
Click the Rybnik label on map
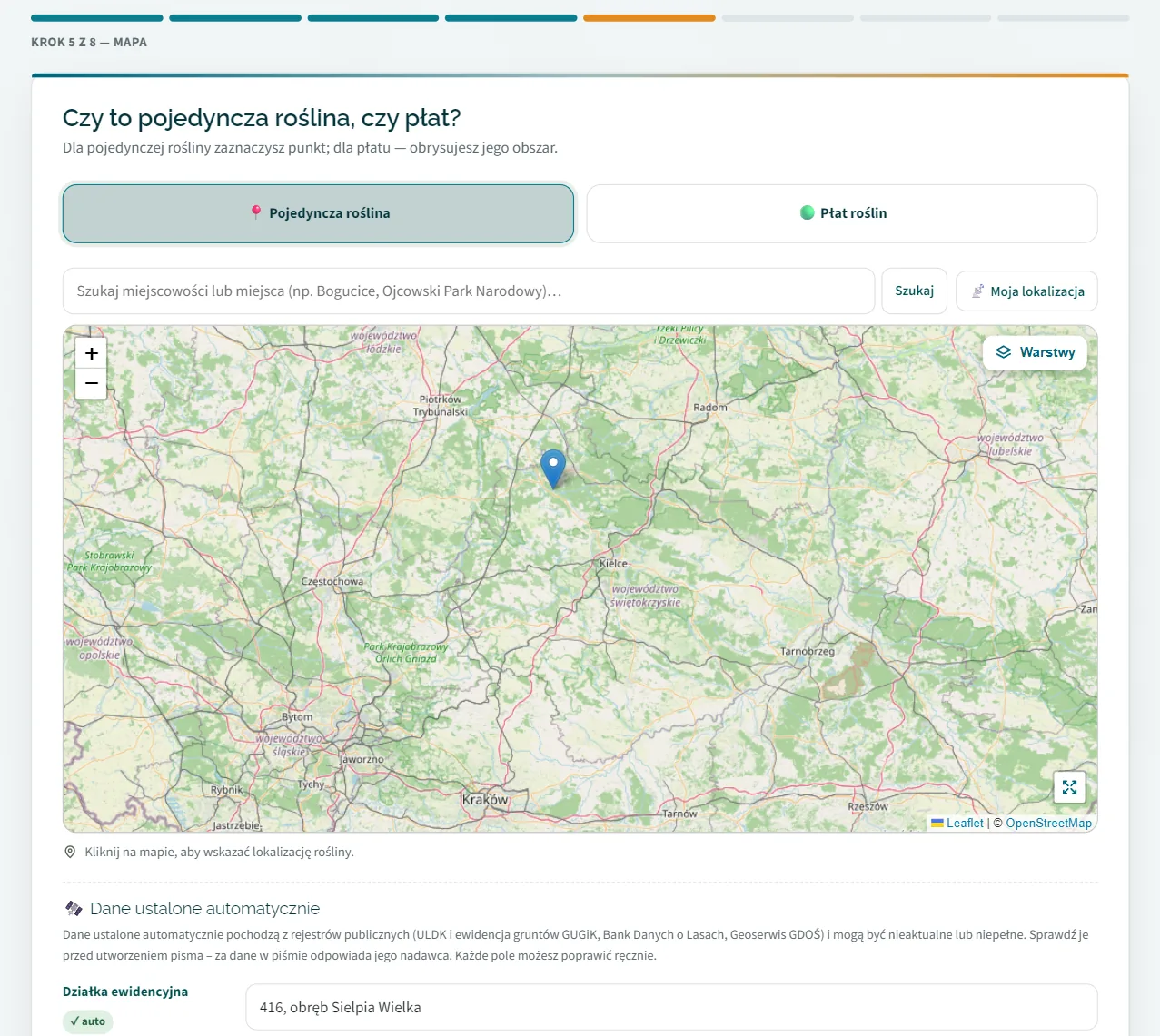click(x=227, y=790)
